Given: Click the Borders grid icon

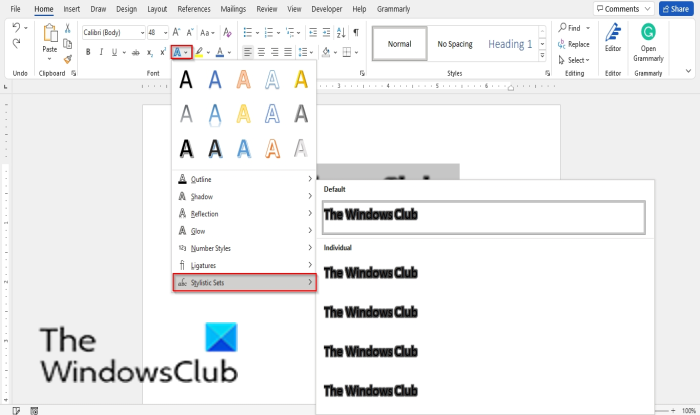Looking at the screenshot, I should (x=346, y=52).
